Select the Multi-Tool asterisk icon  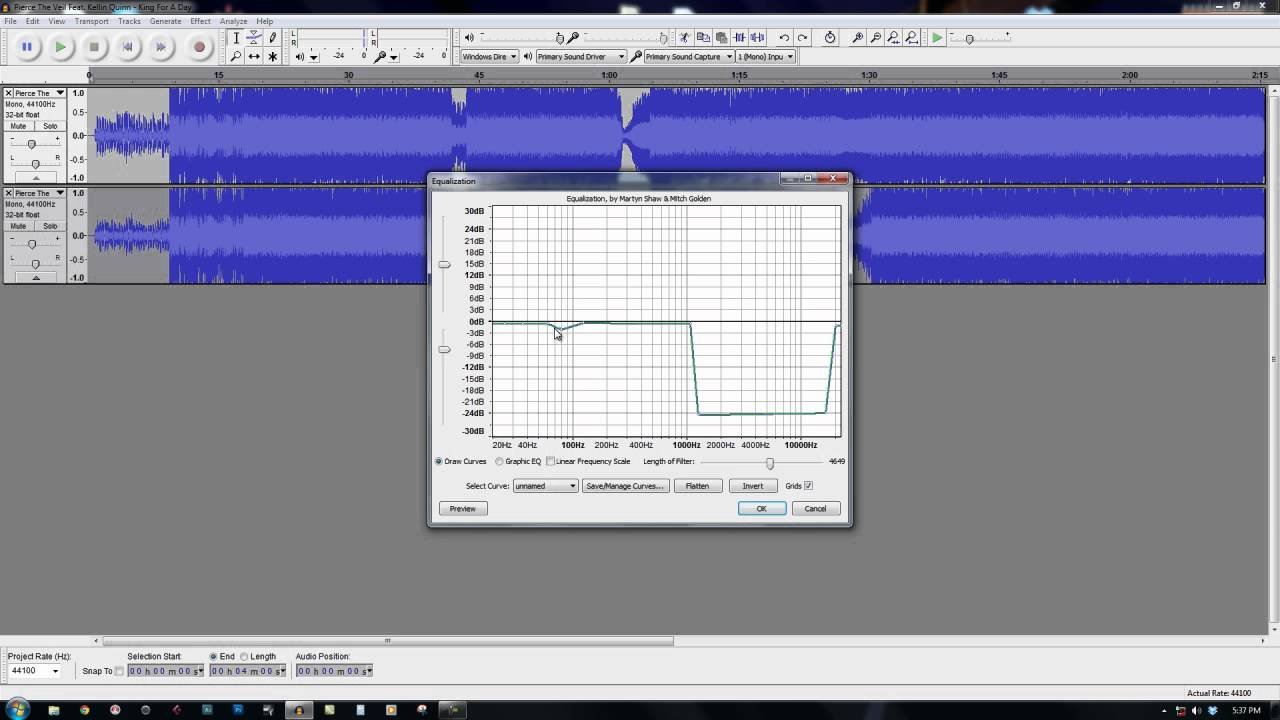272,57
